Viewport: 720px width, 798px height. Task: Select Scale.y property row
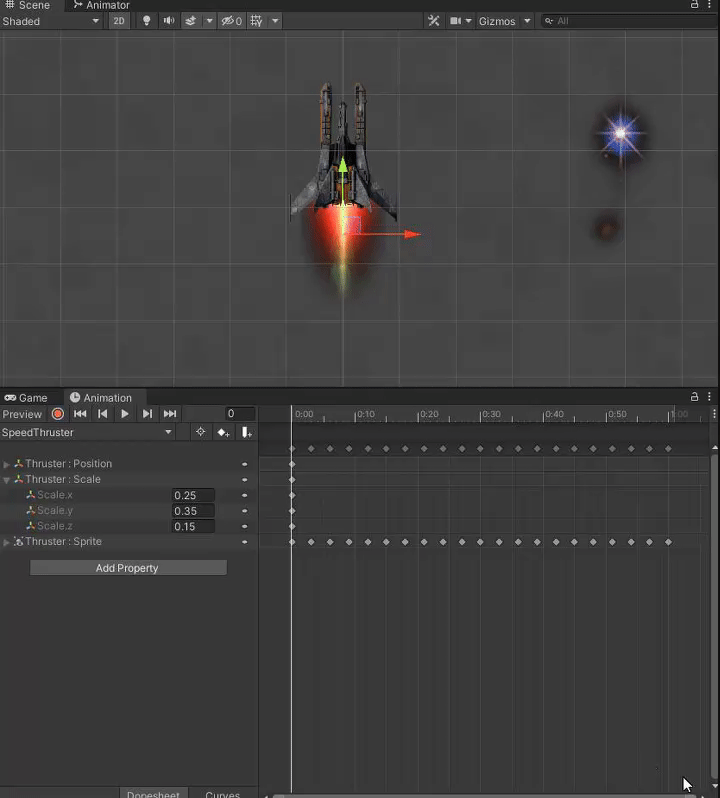point(129,510)
